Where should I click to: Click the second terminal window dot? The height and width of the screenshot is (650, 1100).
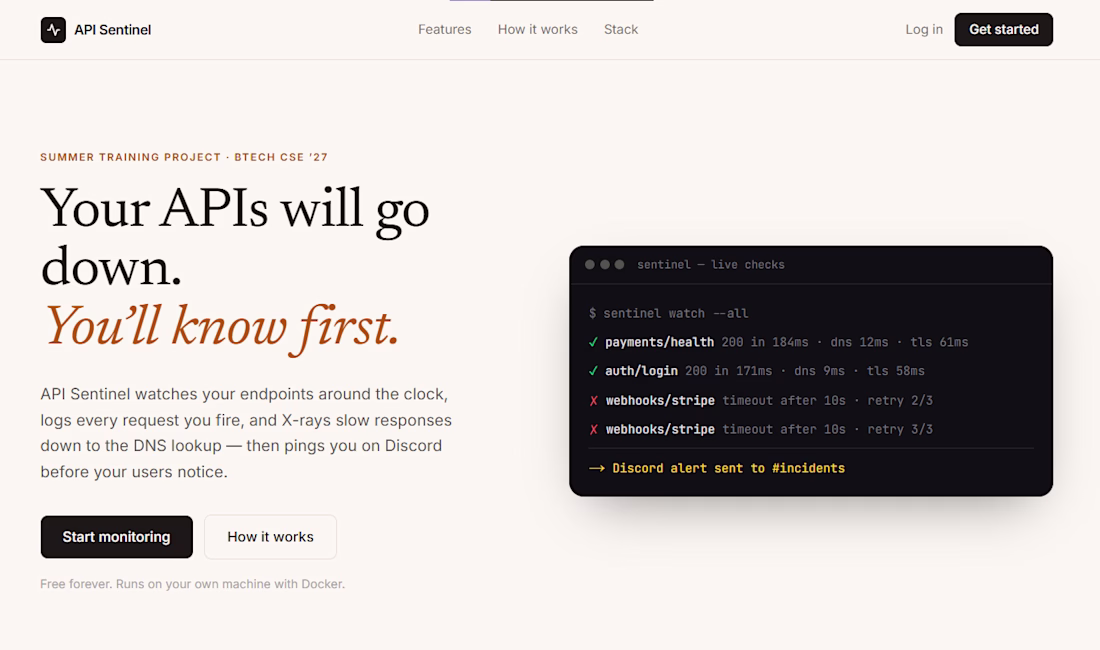pos(605,264)
